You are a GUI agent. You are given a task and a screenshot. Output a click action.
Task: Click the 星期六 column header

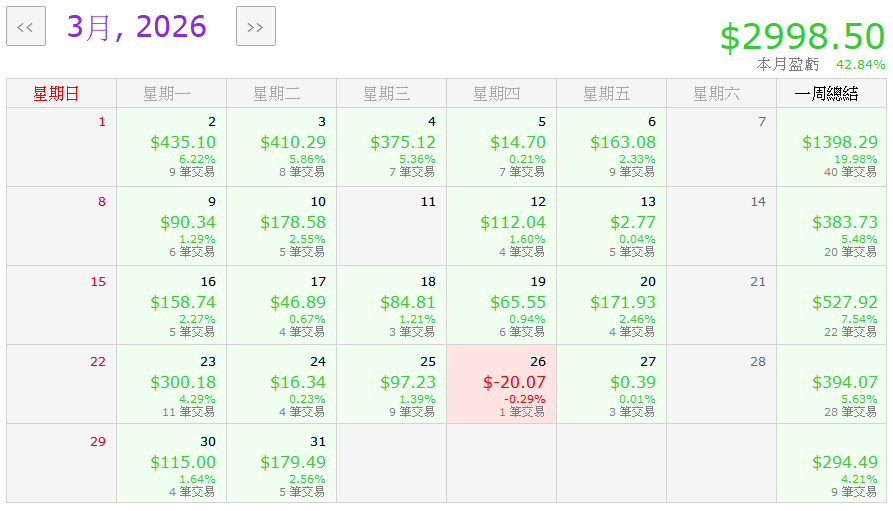coord(721,93)
